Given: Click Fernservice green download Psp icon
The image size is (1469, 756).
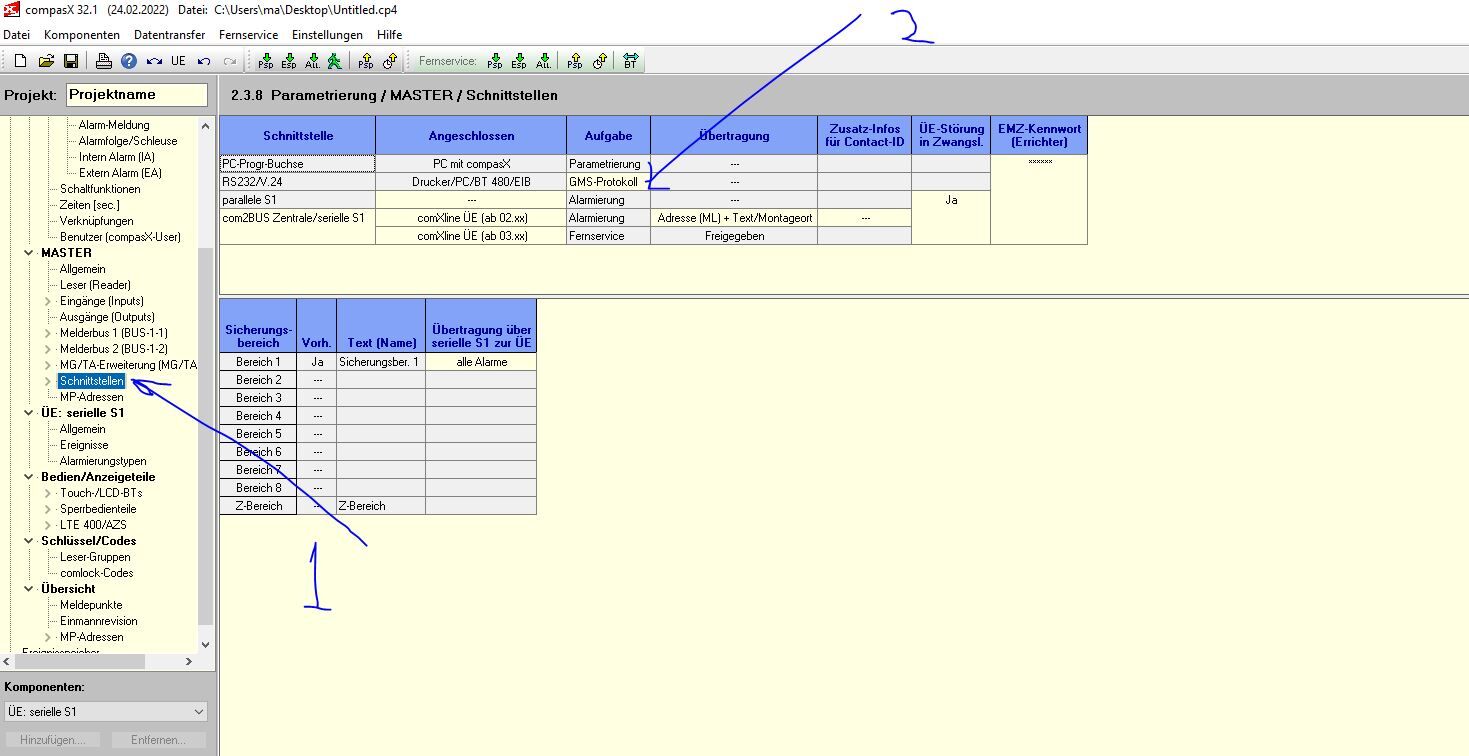Looking at the screenshot, I should (495, 61).
